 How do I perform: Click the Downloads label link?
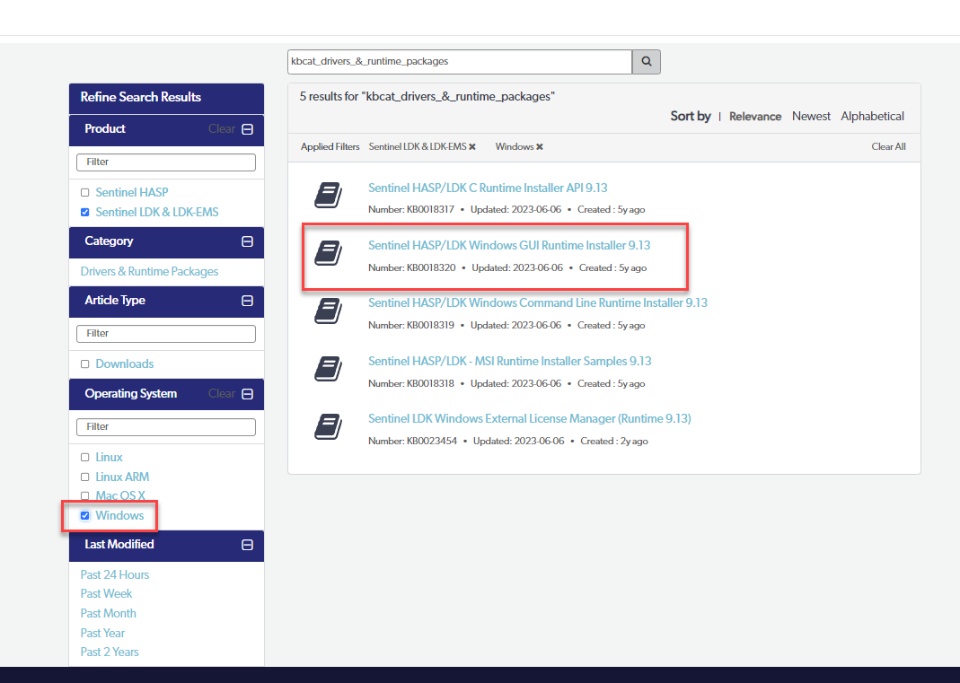(124, 364)
